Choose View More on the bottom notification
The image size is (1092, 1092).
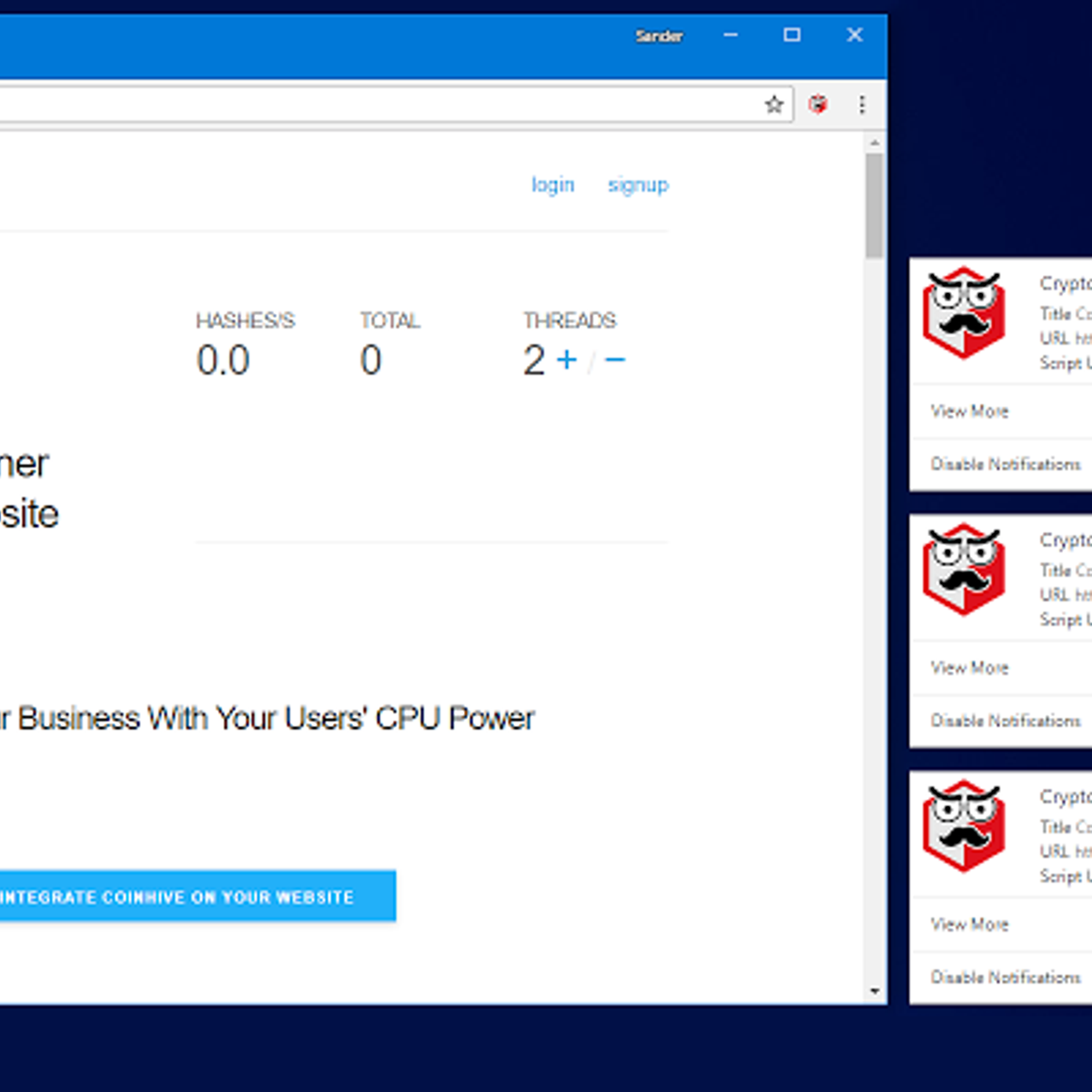[970, 925]
